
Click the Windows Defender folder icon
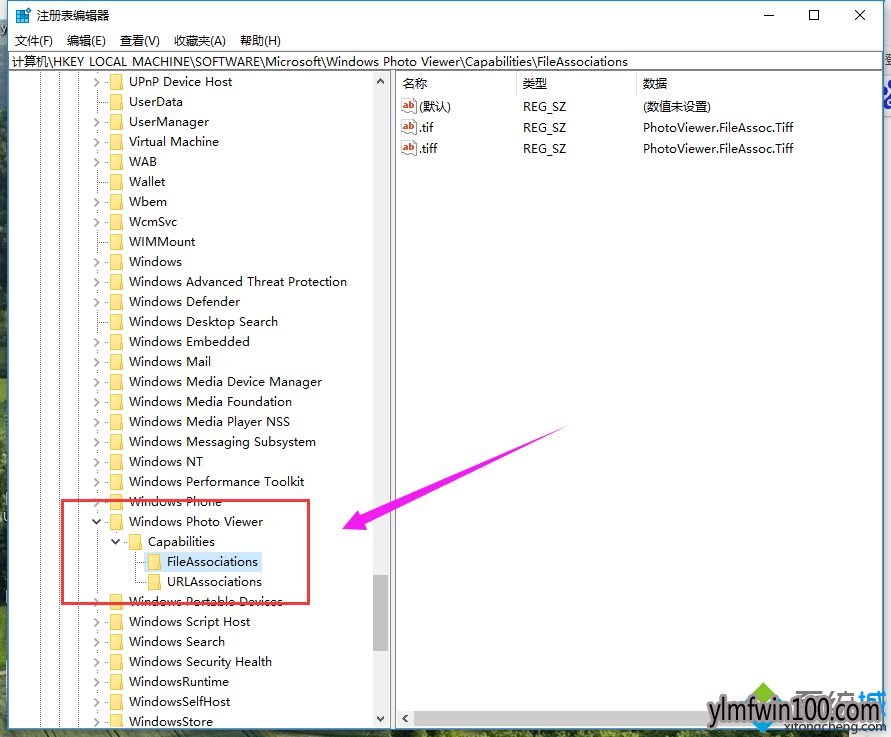[116, 302]
